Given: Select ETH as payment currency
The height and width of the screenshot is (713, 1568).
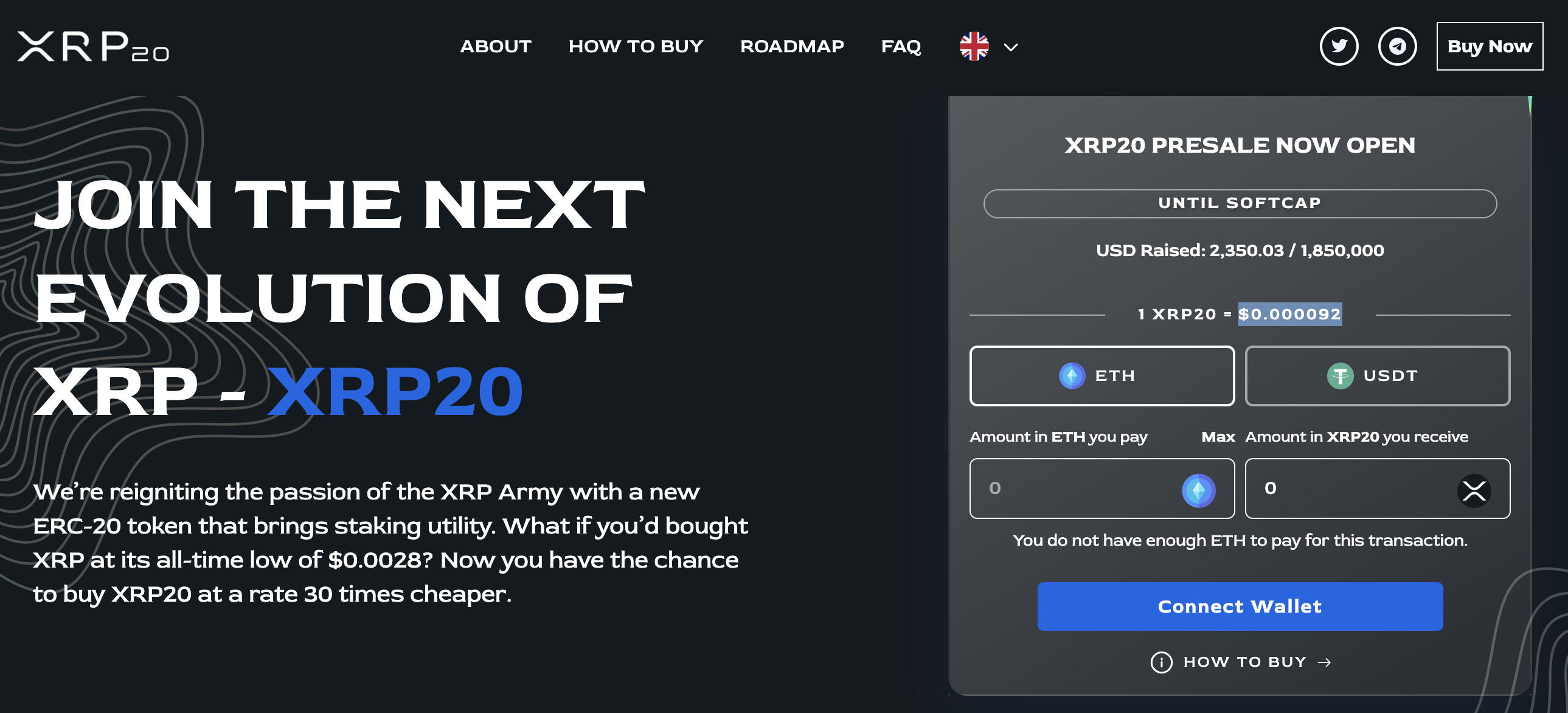Looking at the screenshot, I should tap(1101, 376).
